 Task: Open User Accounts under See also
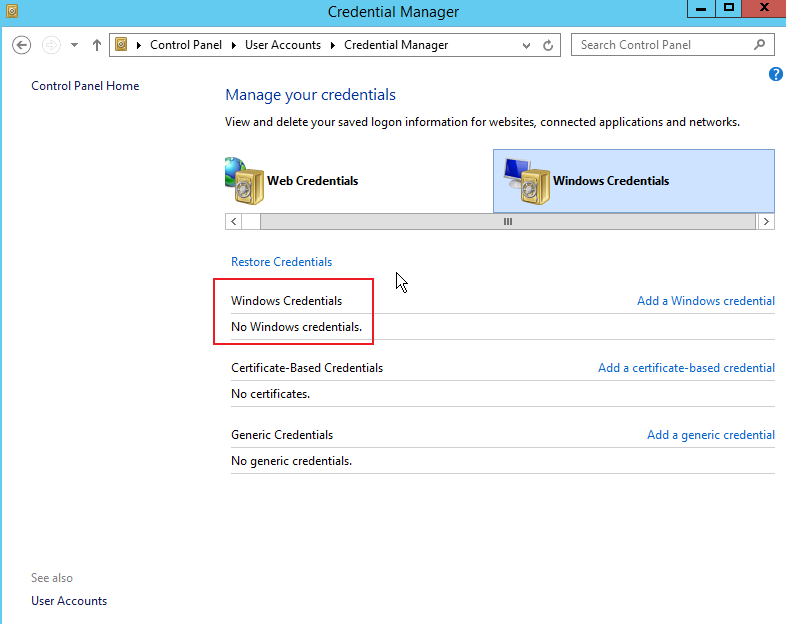69,601
